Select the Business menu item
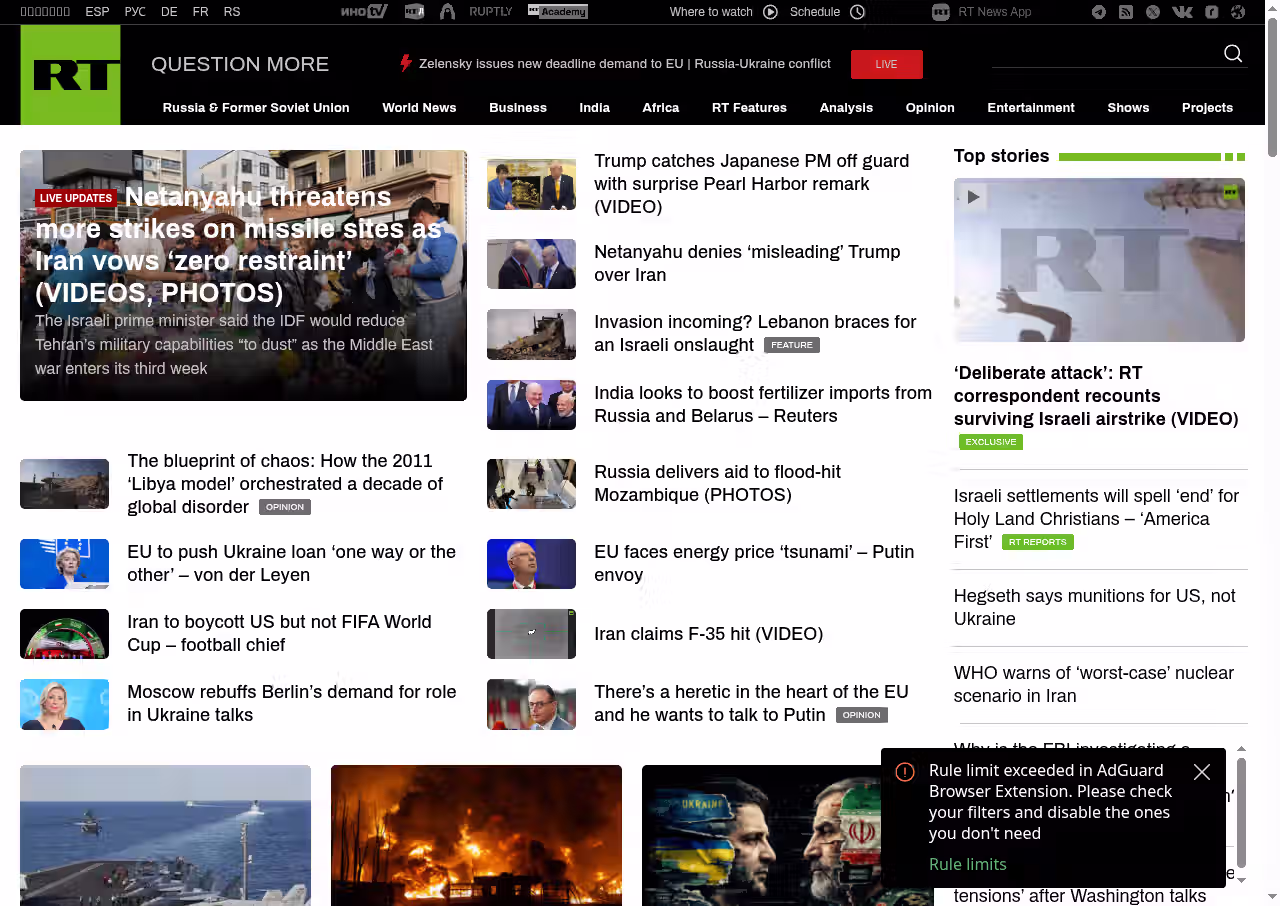 (x=517, y=108)
